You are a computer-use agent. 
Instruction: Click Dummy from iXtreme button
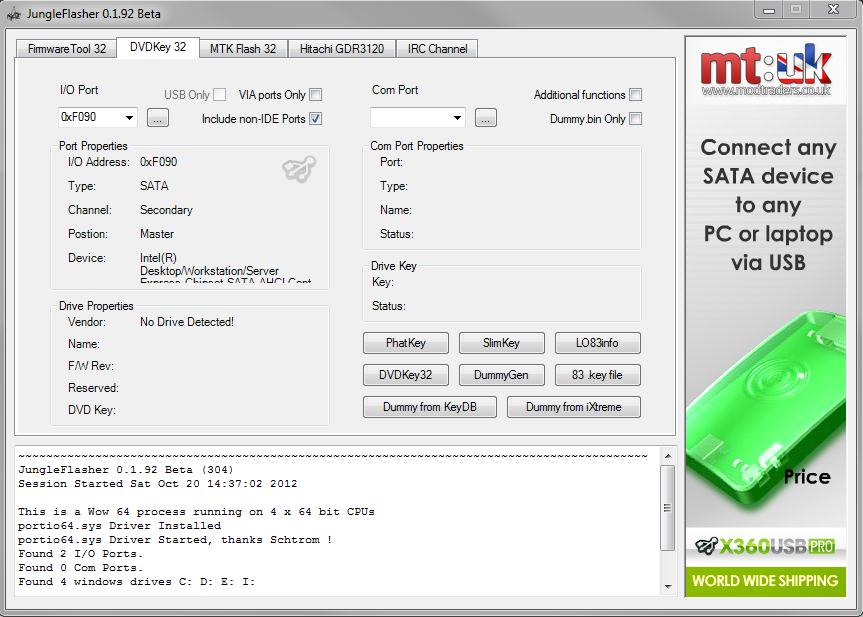point(573,407)
